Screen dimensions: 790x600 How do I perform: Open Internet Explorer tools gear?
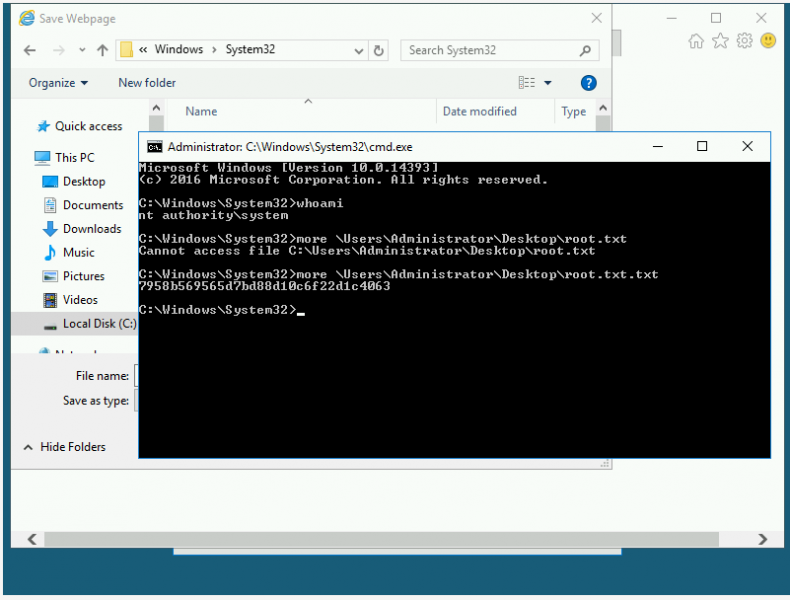tap(744, 41)
